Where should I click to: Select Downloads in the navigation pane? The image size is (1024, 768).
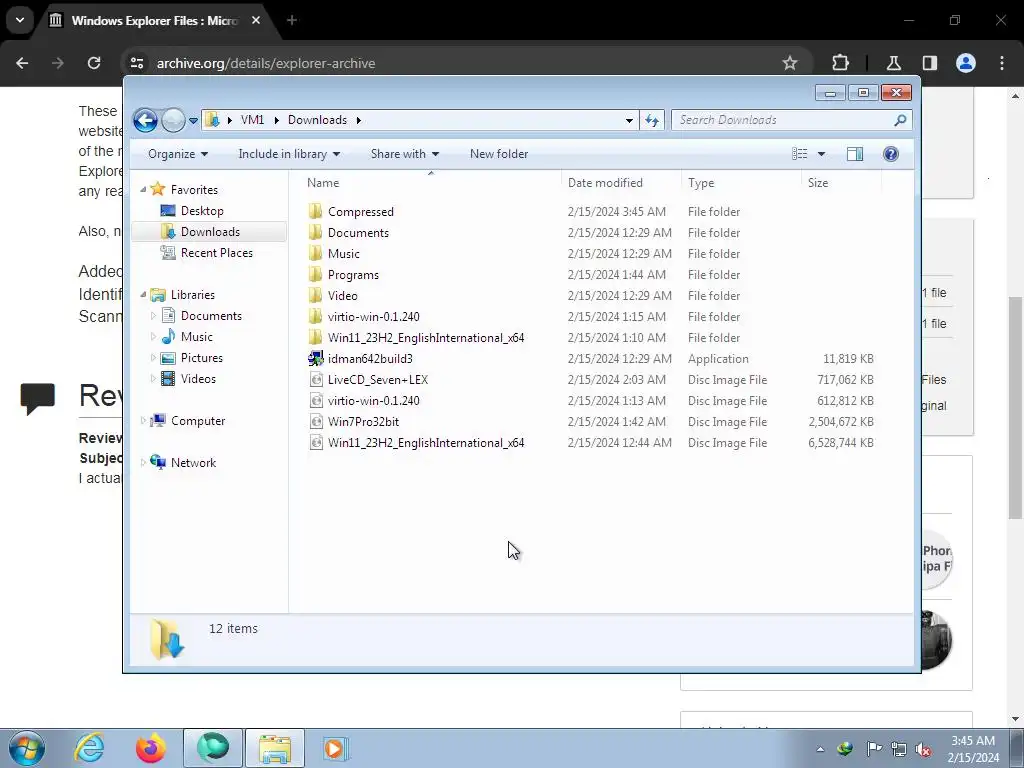210,232
